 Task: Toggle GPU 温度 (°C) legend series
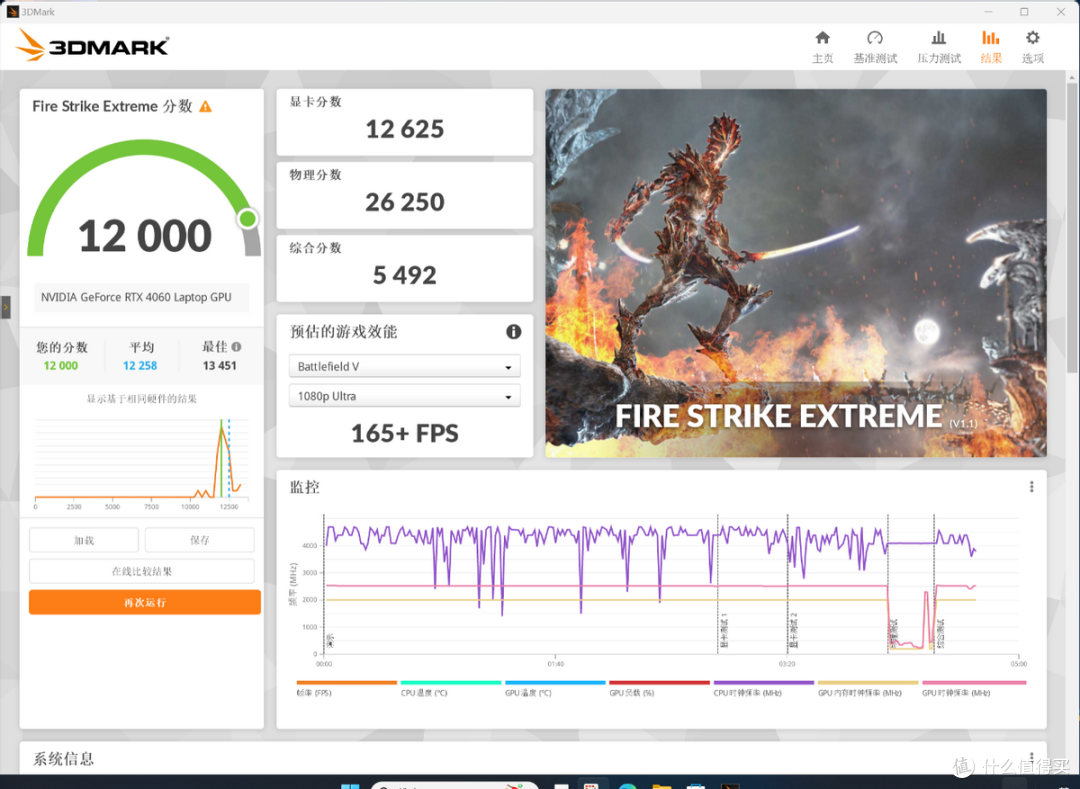[x=555, y=688]
